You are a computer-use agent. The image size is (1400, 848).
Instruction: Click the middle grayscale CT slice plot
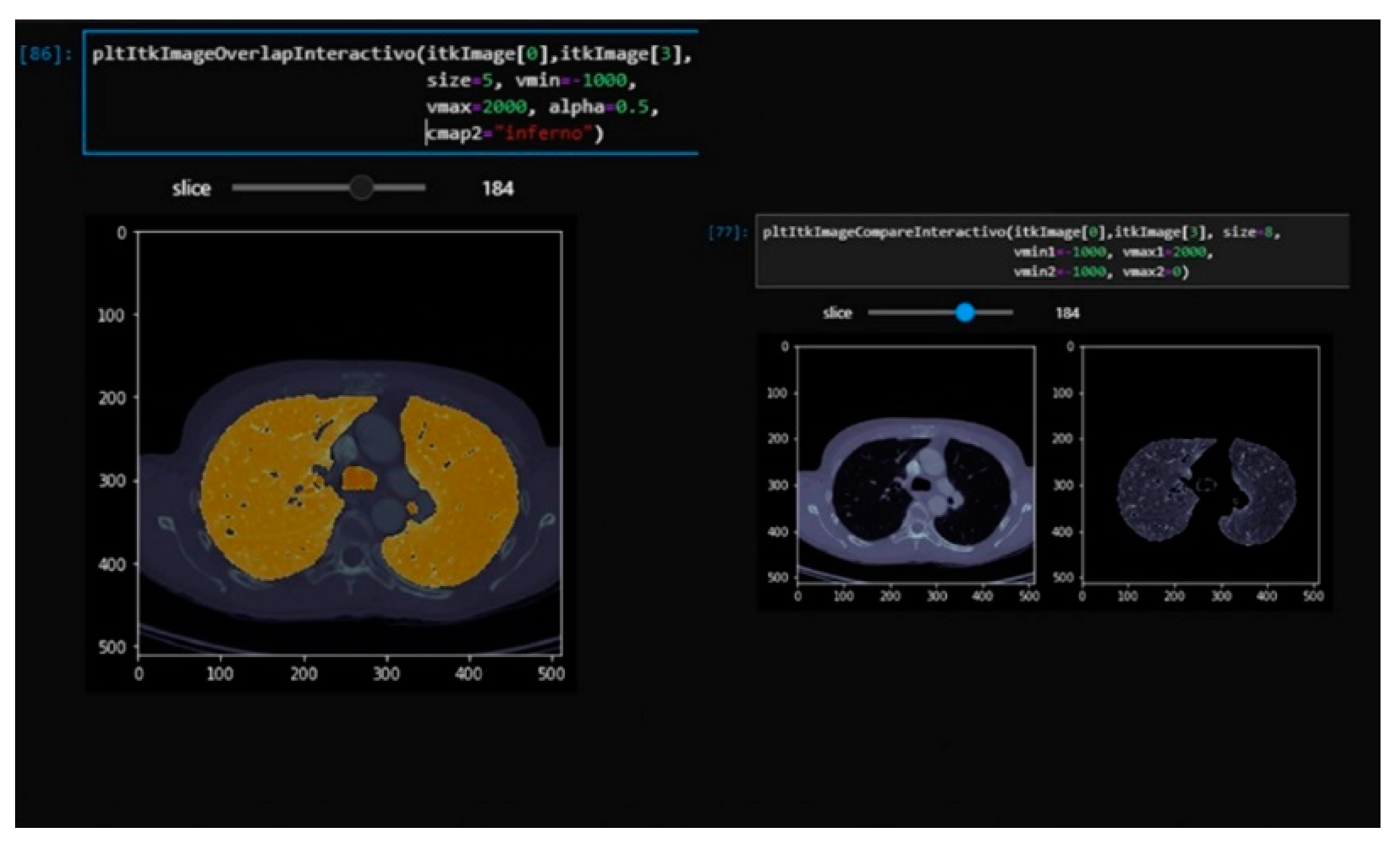(916, 465)
